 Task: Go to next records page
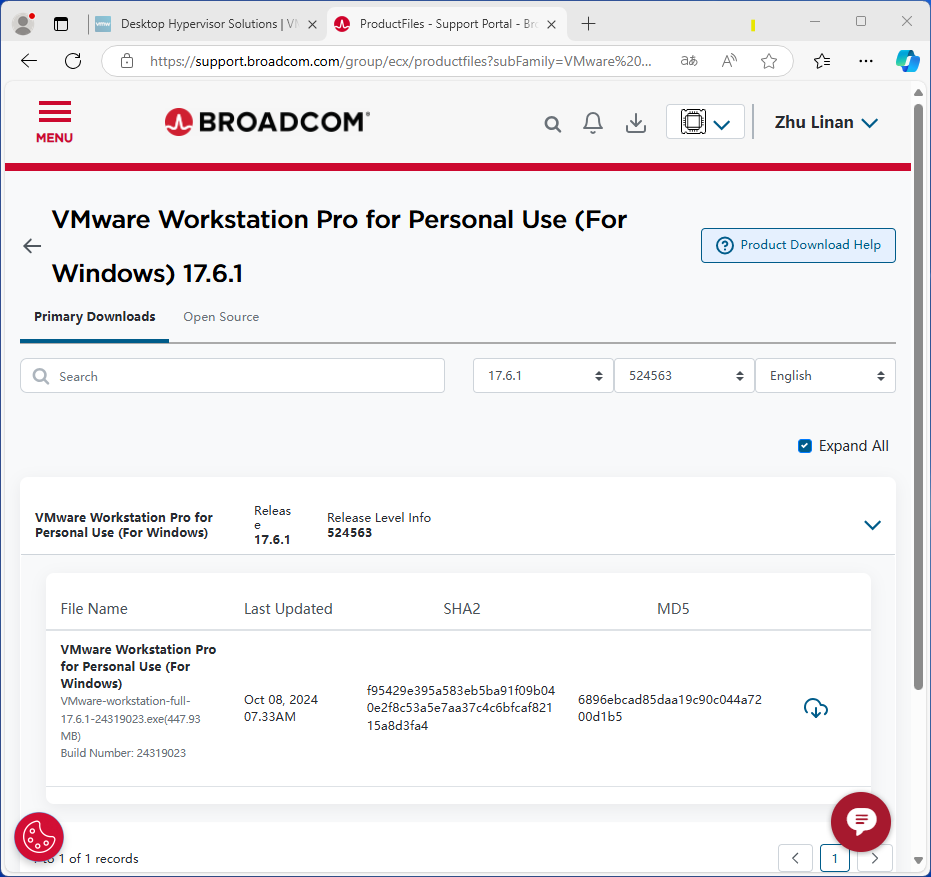875,859
